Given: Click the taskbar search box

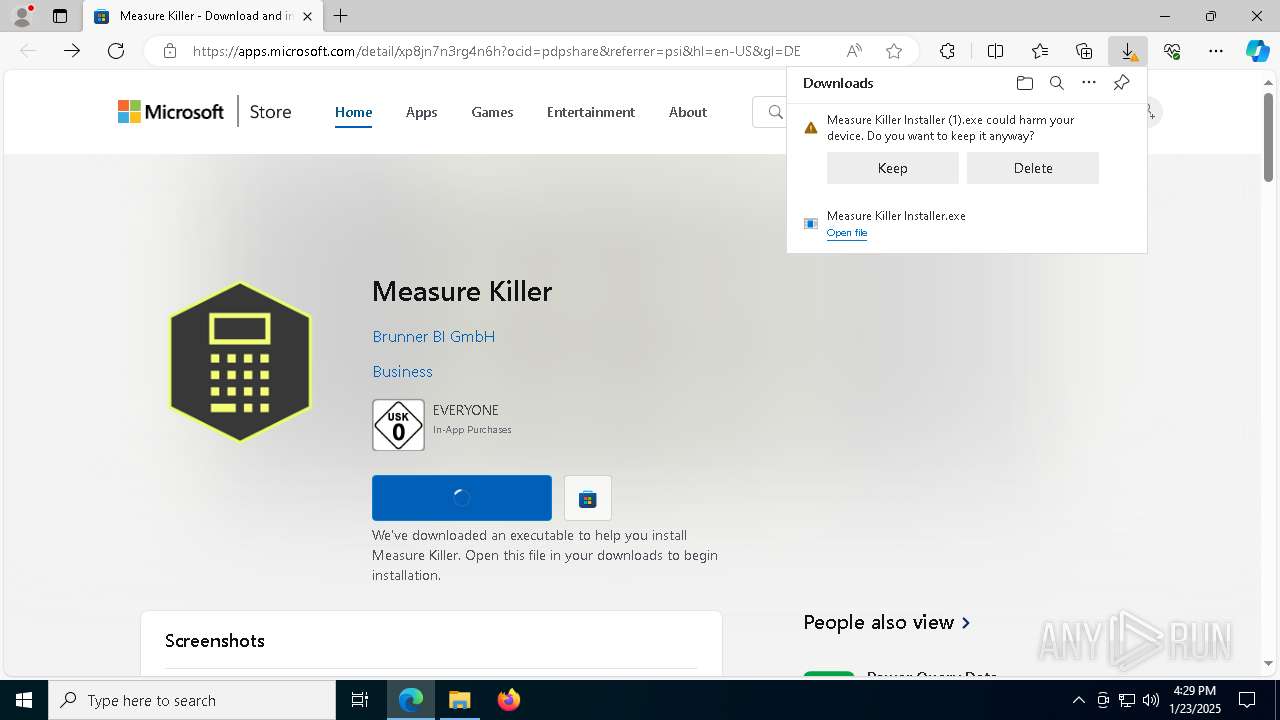Looking at the screenshot, I should [192, 700].
